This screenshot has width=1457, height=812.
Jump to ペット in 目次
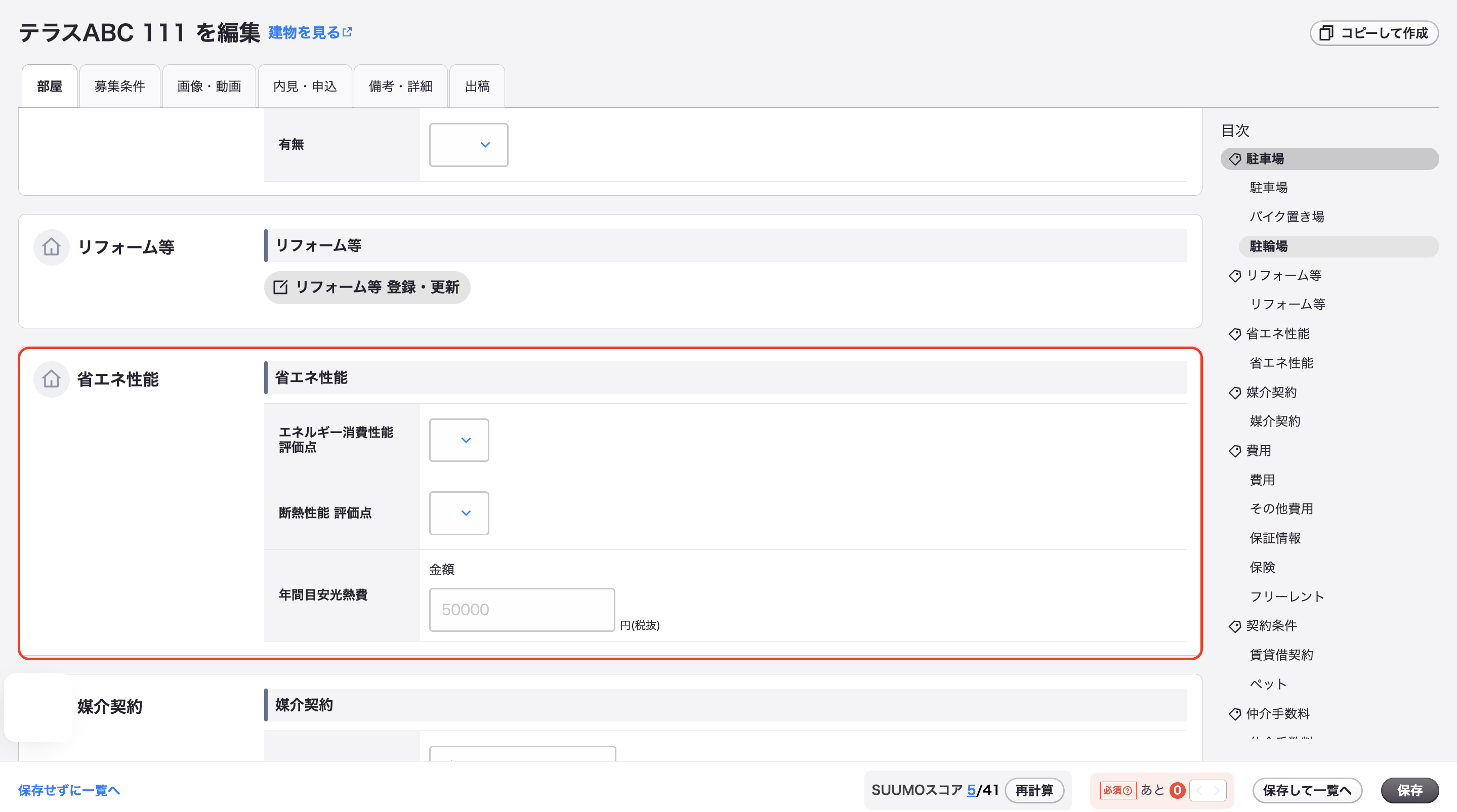1268,684
